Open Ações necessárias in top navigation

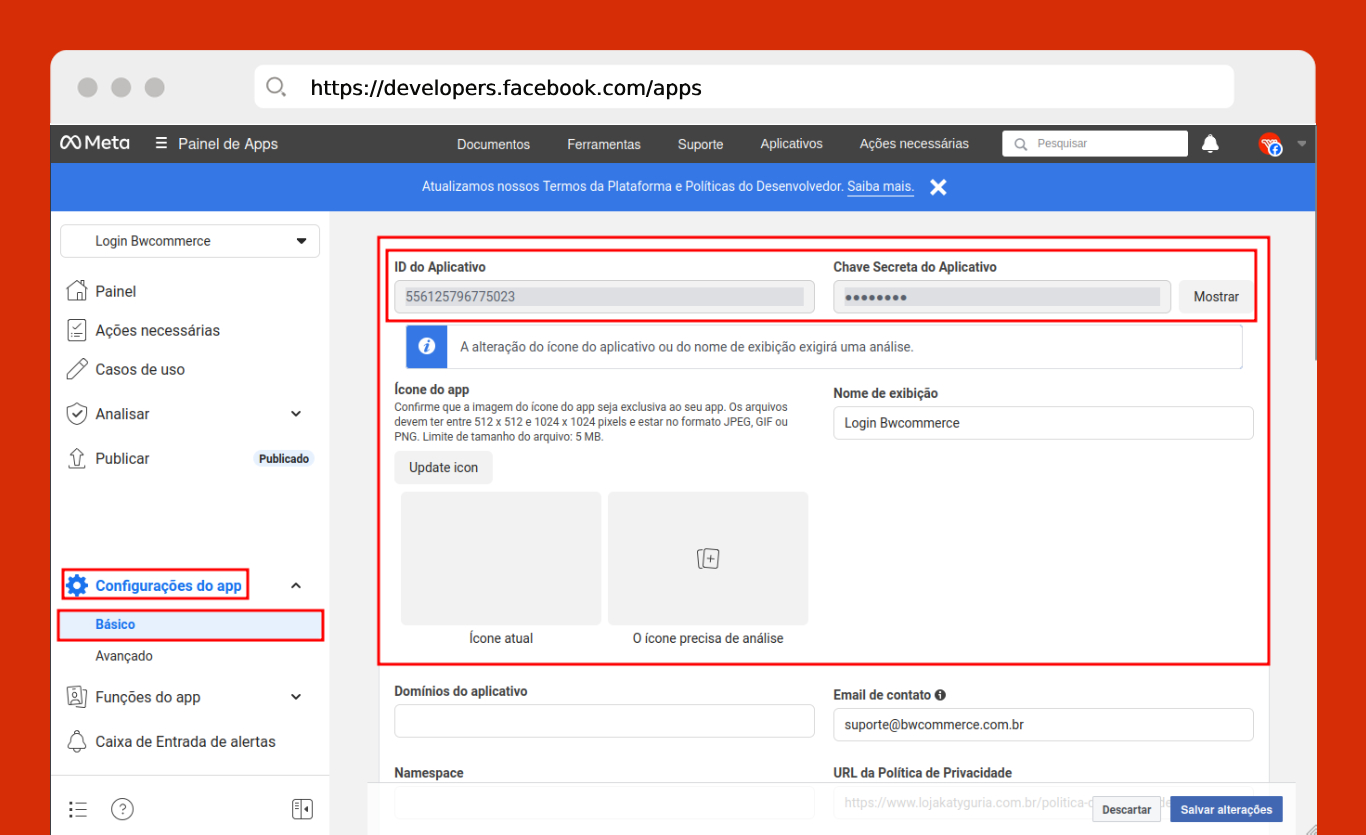pyautogui.click(x=914, y=144)
